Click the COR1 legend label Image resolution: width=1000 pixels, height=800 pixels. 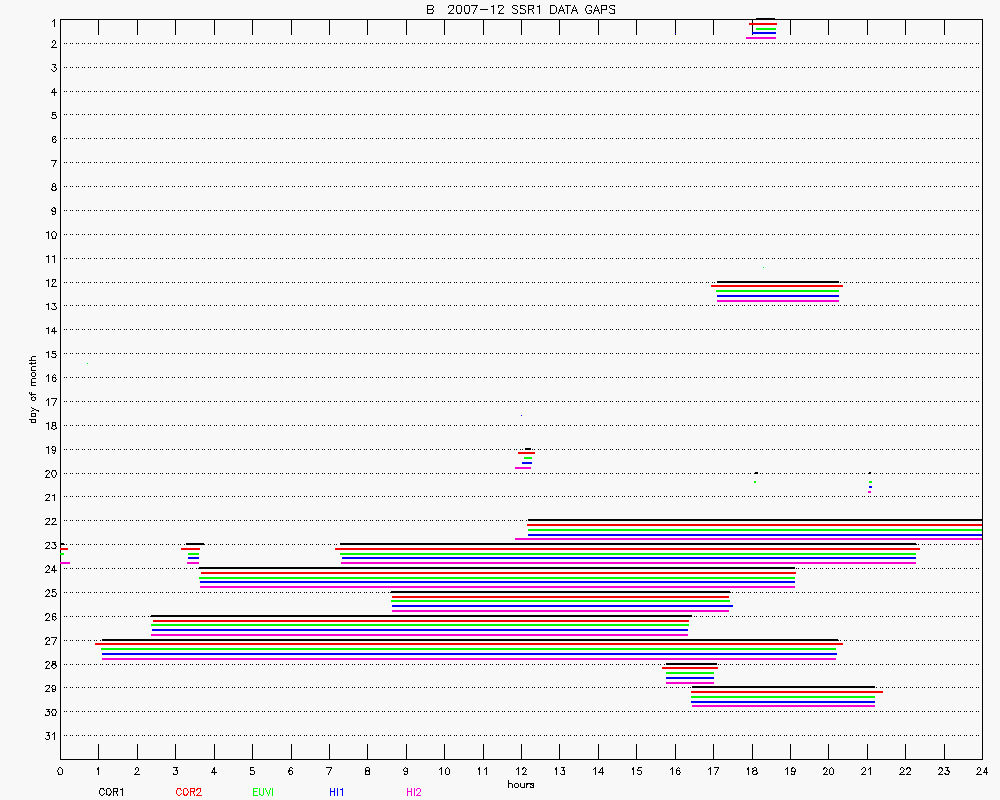pos(111,792)
